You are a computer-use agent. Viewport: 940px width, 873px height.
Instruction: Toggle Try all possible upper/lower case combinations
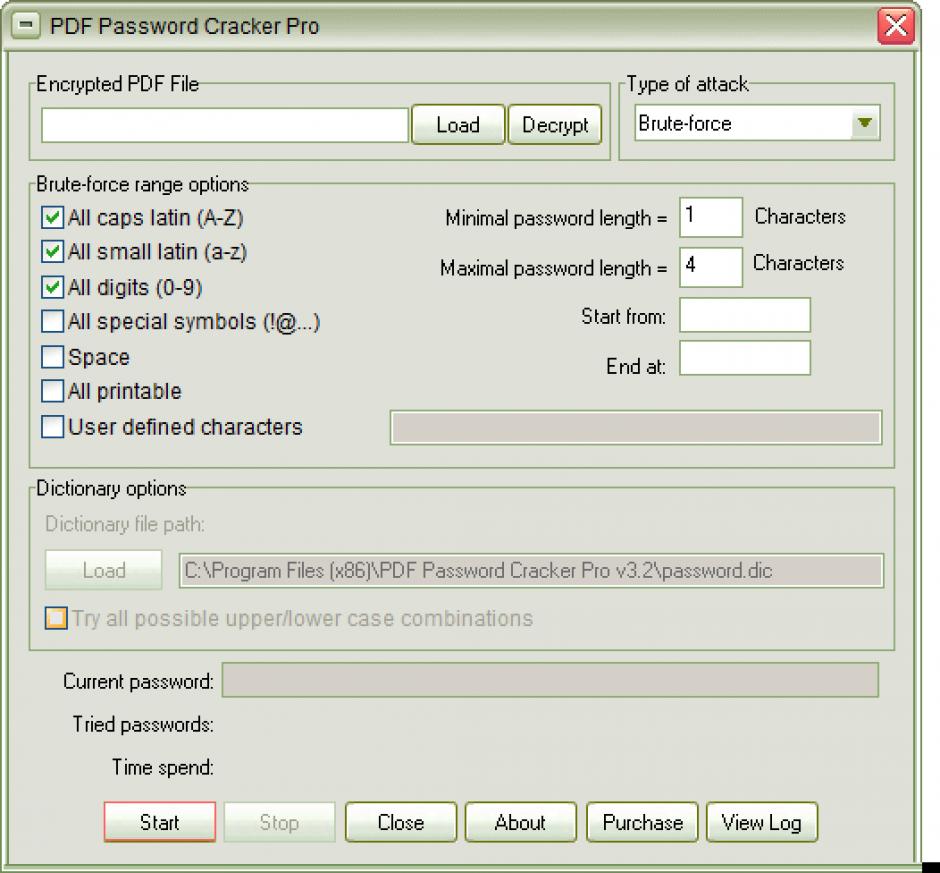pyautogui.click(x=56, y=618)
